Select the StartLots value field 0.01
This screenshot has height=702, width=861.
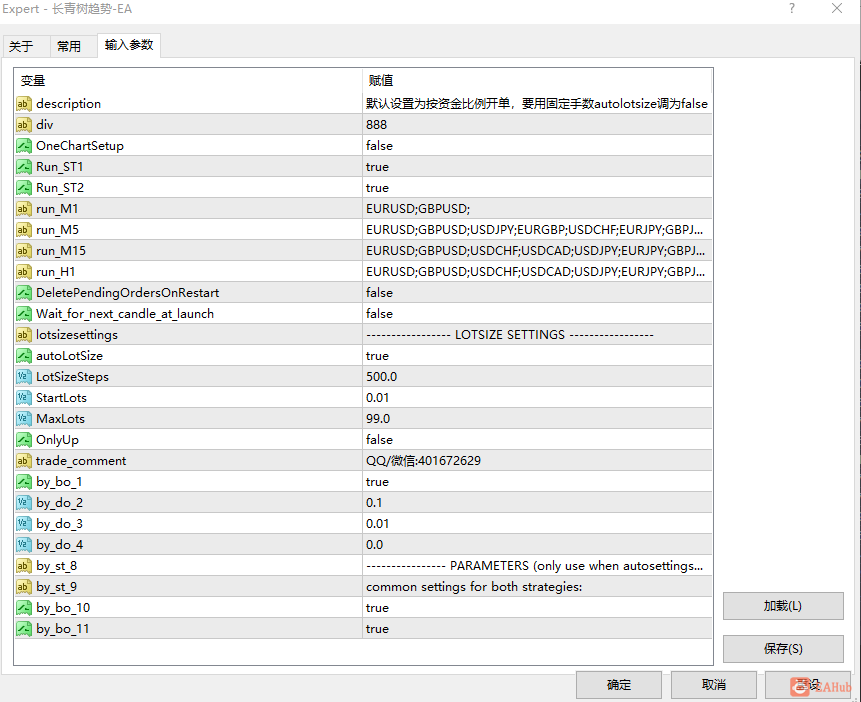coord(537,398)
